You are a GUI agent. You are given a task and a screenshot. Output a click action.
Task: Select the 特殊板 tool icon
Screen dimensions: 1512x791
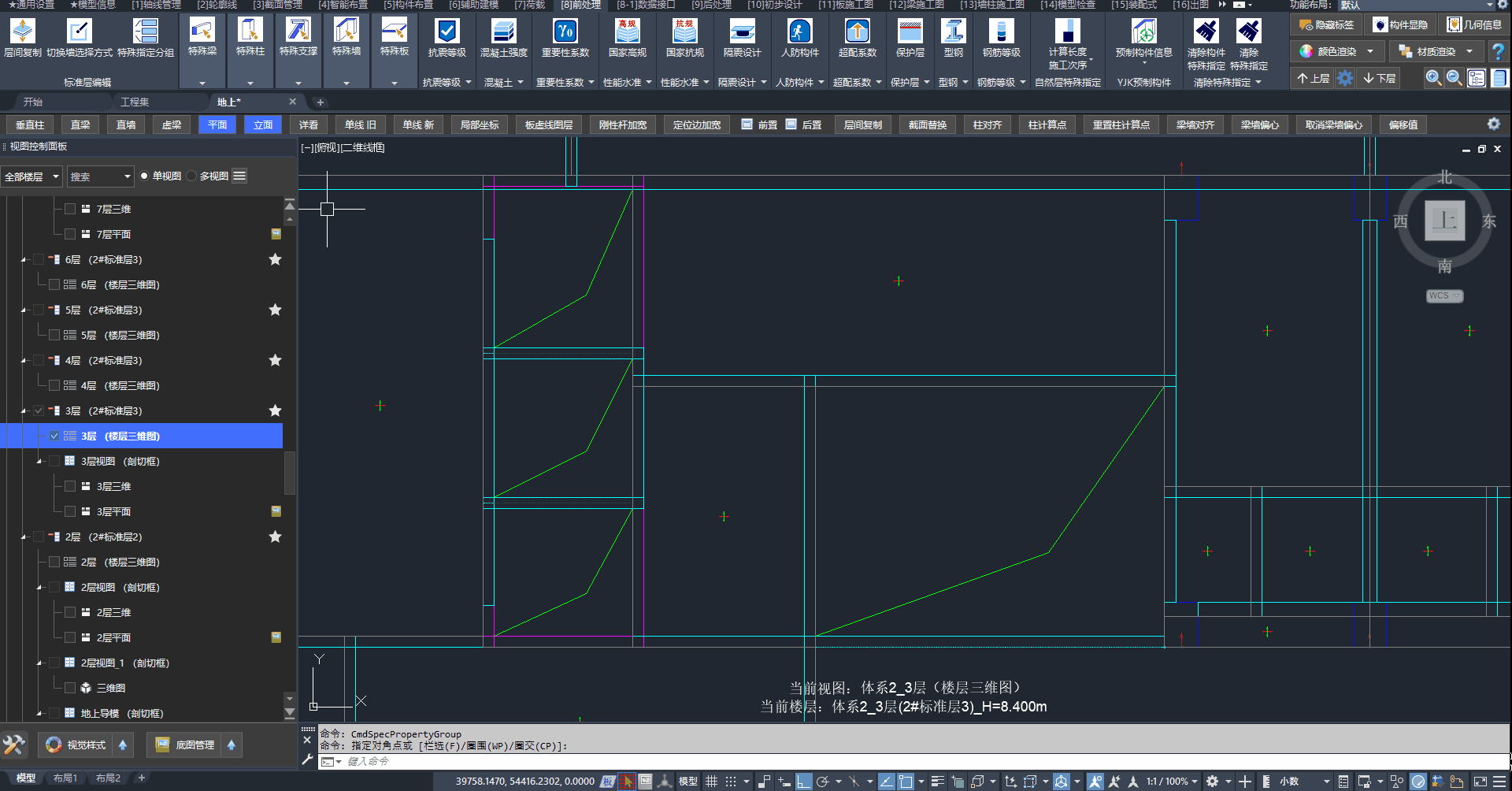coord(395,31)
